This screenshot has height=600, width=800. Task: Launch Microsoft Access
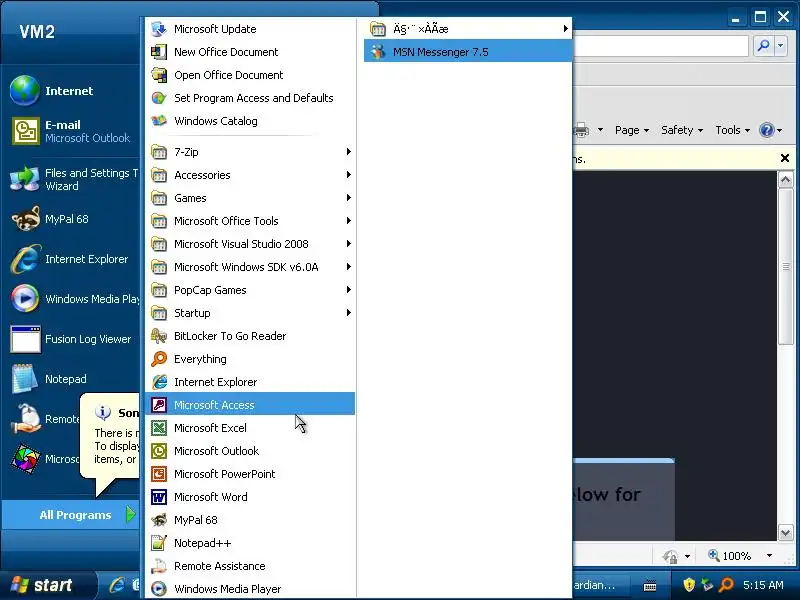[x=250, y=405]
